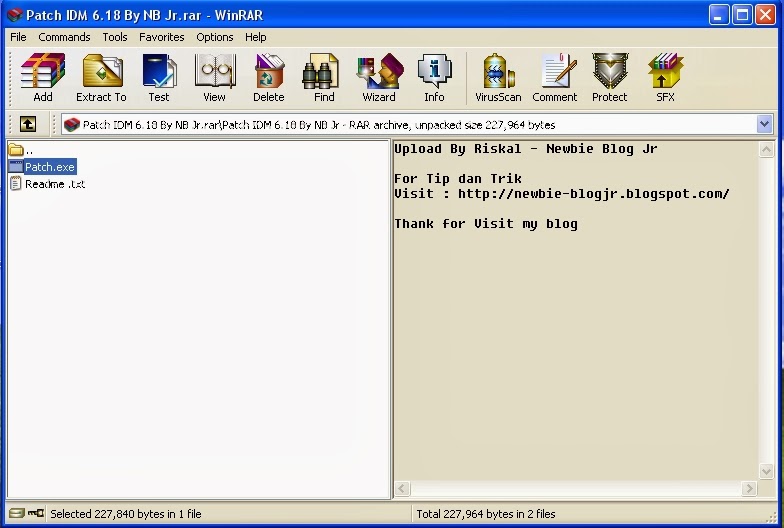This screenshot has width=784, height=528.
Task: Click the Protect archive icon
Action: (x=610, y=78)
